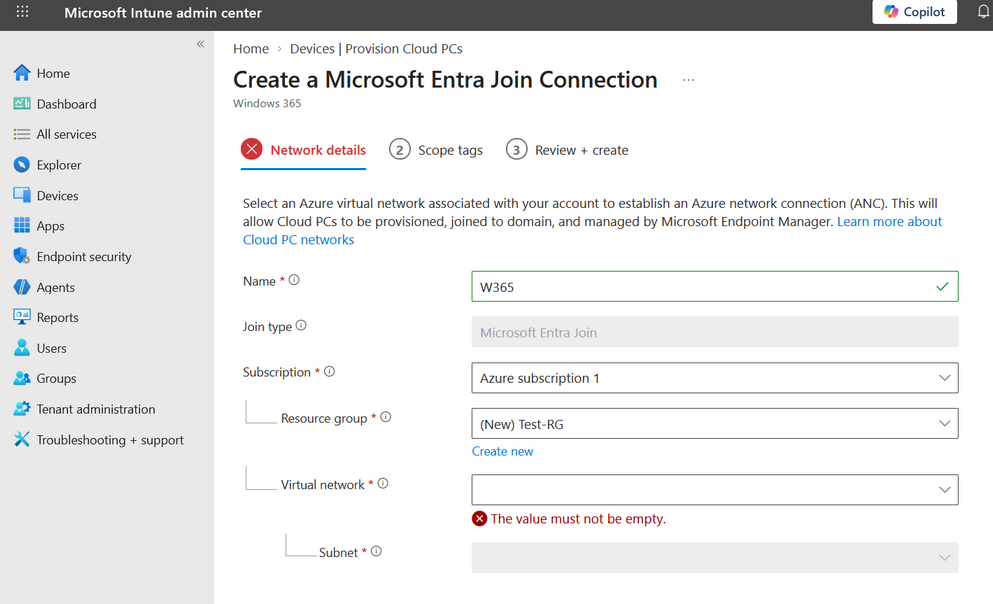Open the Subnet dropdown
The height and width of the screenshot is (604, 993).
pos(714,558)
